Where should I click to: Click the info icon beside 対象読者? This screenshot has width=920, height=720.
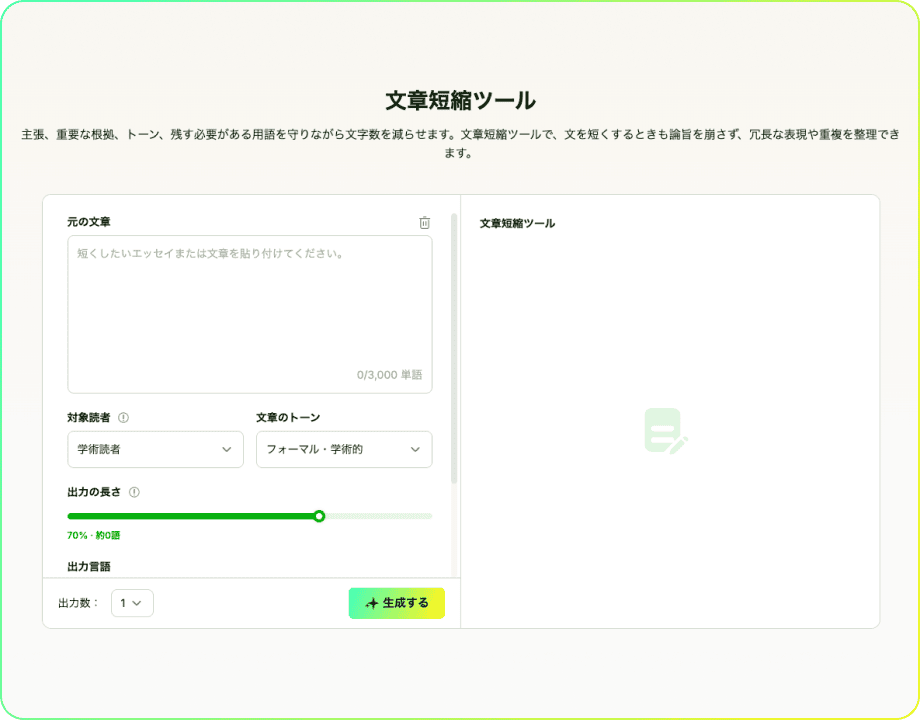point(123,418)
